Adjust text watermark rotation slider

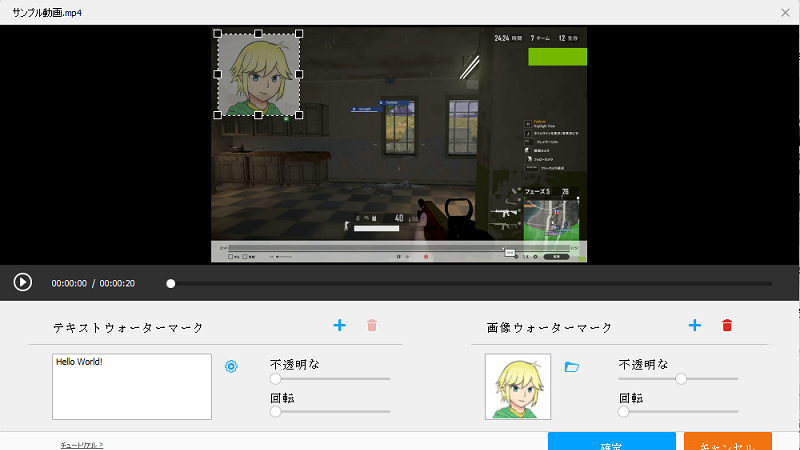pyautogui.click(x=330, y=411)
